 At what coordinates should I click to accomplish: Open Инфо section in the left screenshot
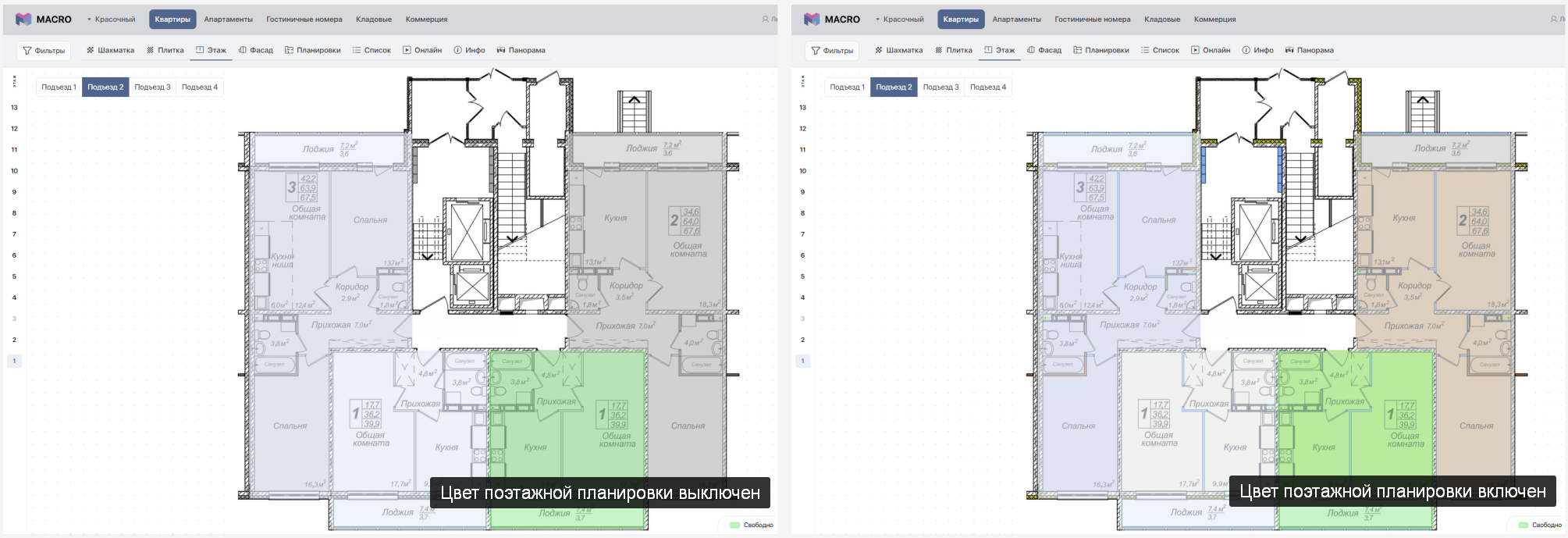pos(470,50)
